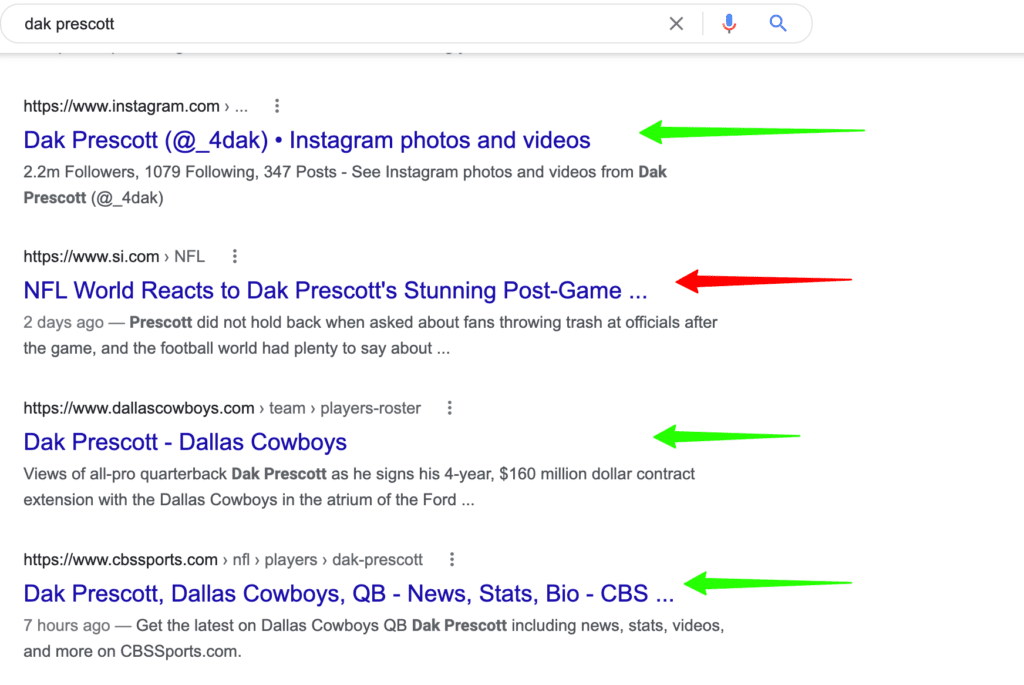This screenshot has height=685, width=1024.
Task: Open the three-dot menu on the Instagram result
Action: [x=277, y=105]
